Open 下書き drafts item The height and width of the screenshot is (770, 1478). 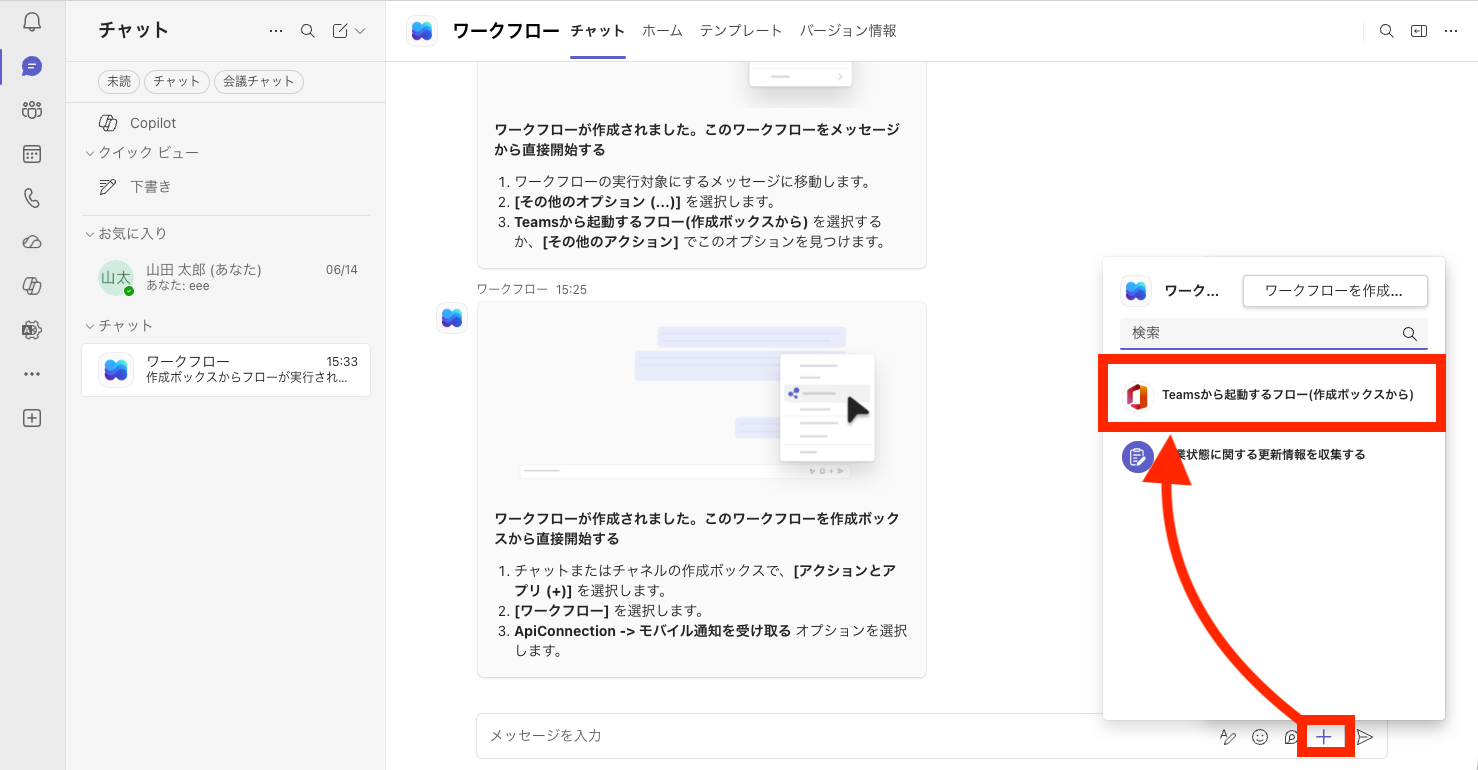(225, 187)
